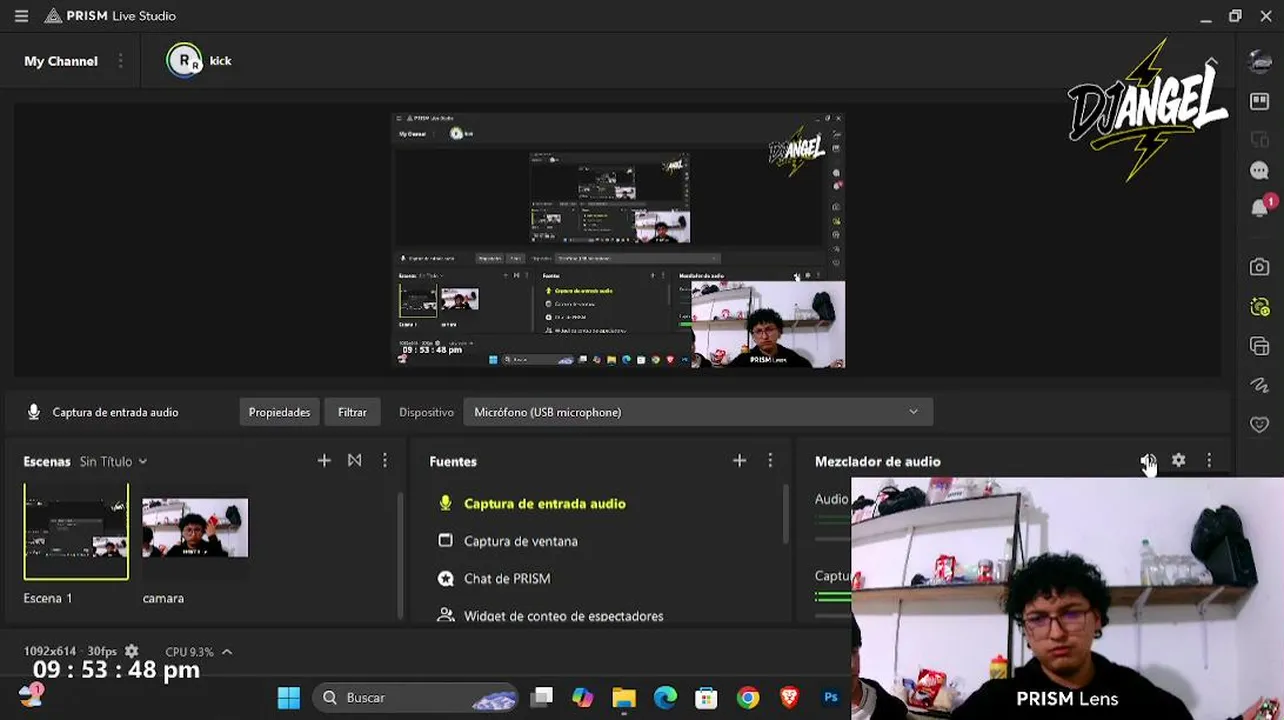
Task: Open Microsoft Store from taskbar
Action: pos(706,698)
